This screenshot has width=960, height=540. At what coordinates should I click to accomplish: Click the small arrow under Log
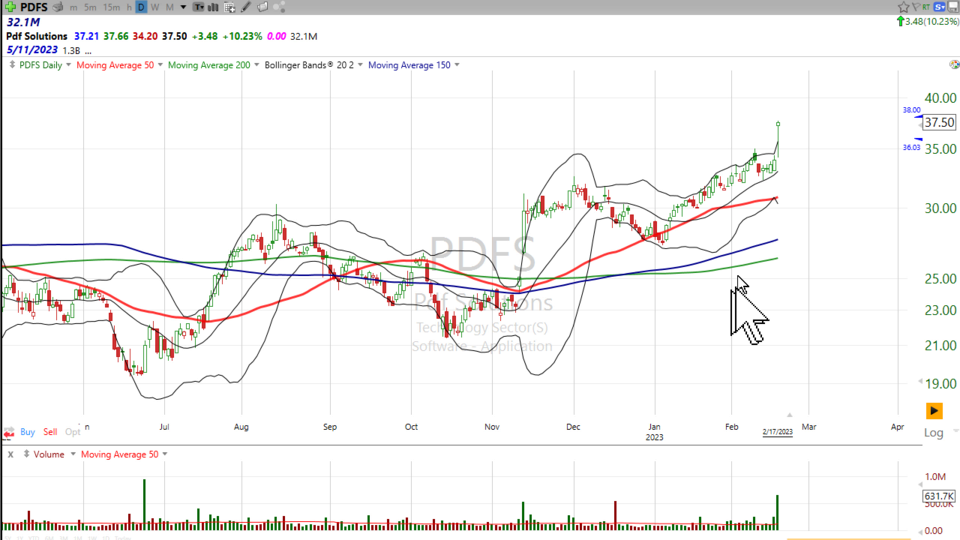[955, 432]
